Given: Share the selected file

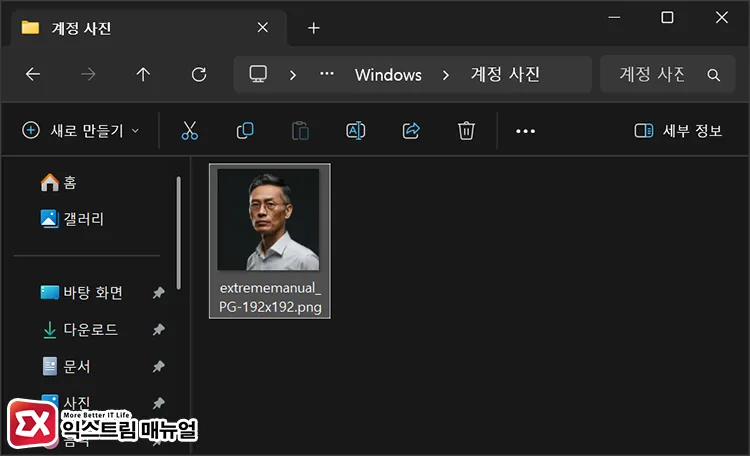Looking at the screenshot, I should pyautogui.click(x=411, y=130).
